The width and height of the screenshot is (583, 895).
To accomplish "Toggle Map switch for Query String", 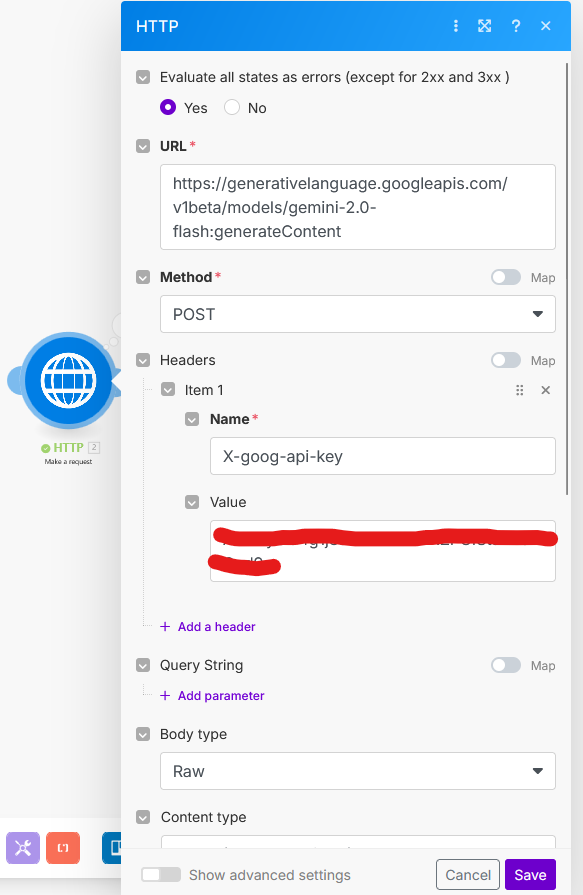I will pos(506,666).
